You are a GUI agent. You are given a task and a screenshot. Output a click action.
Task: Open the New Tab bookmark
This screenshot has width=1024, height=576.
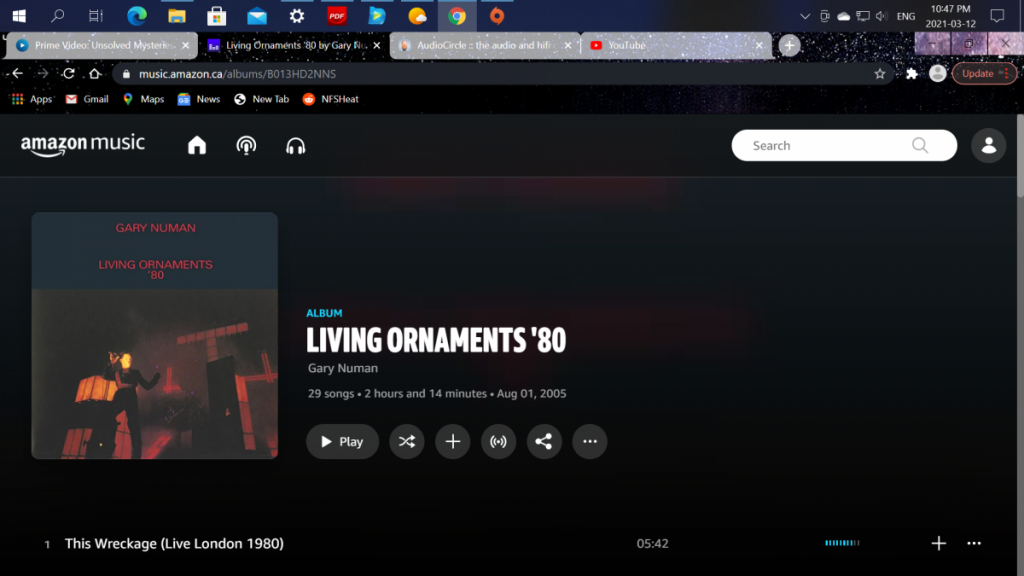coord(261,99)
